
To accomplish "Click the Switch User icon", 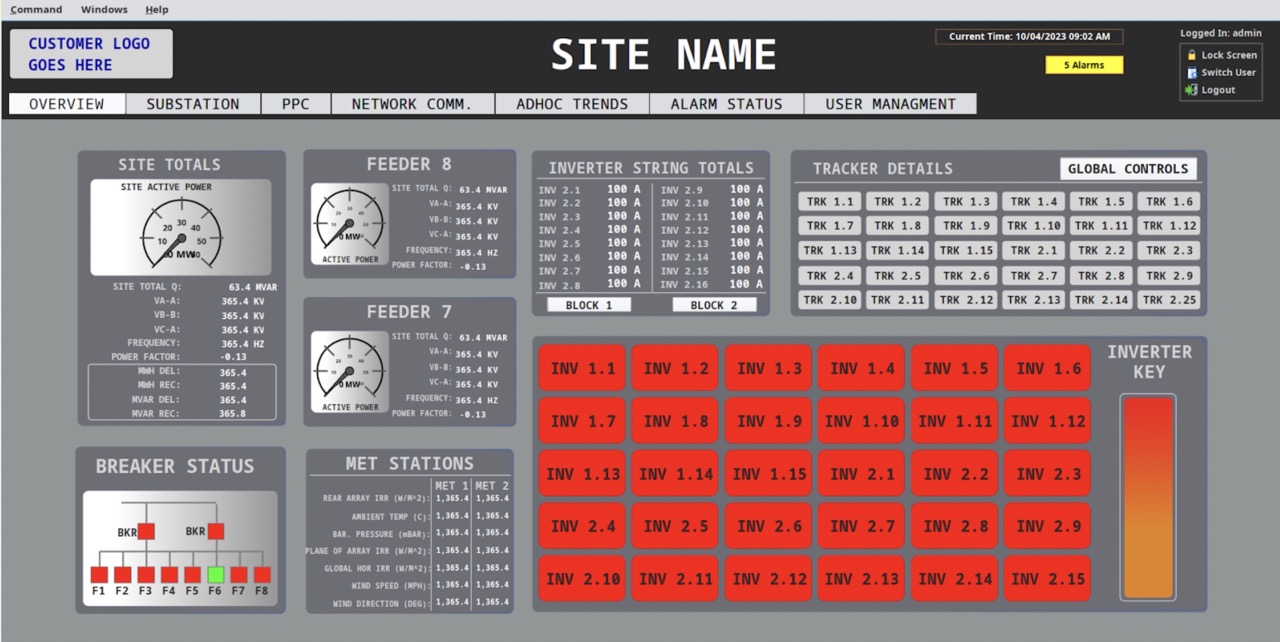I will pyautogui.click(x=1191, y=73).
